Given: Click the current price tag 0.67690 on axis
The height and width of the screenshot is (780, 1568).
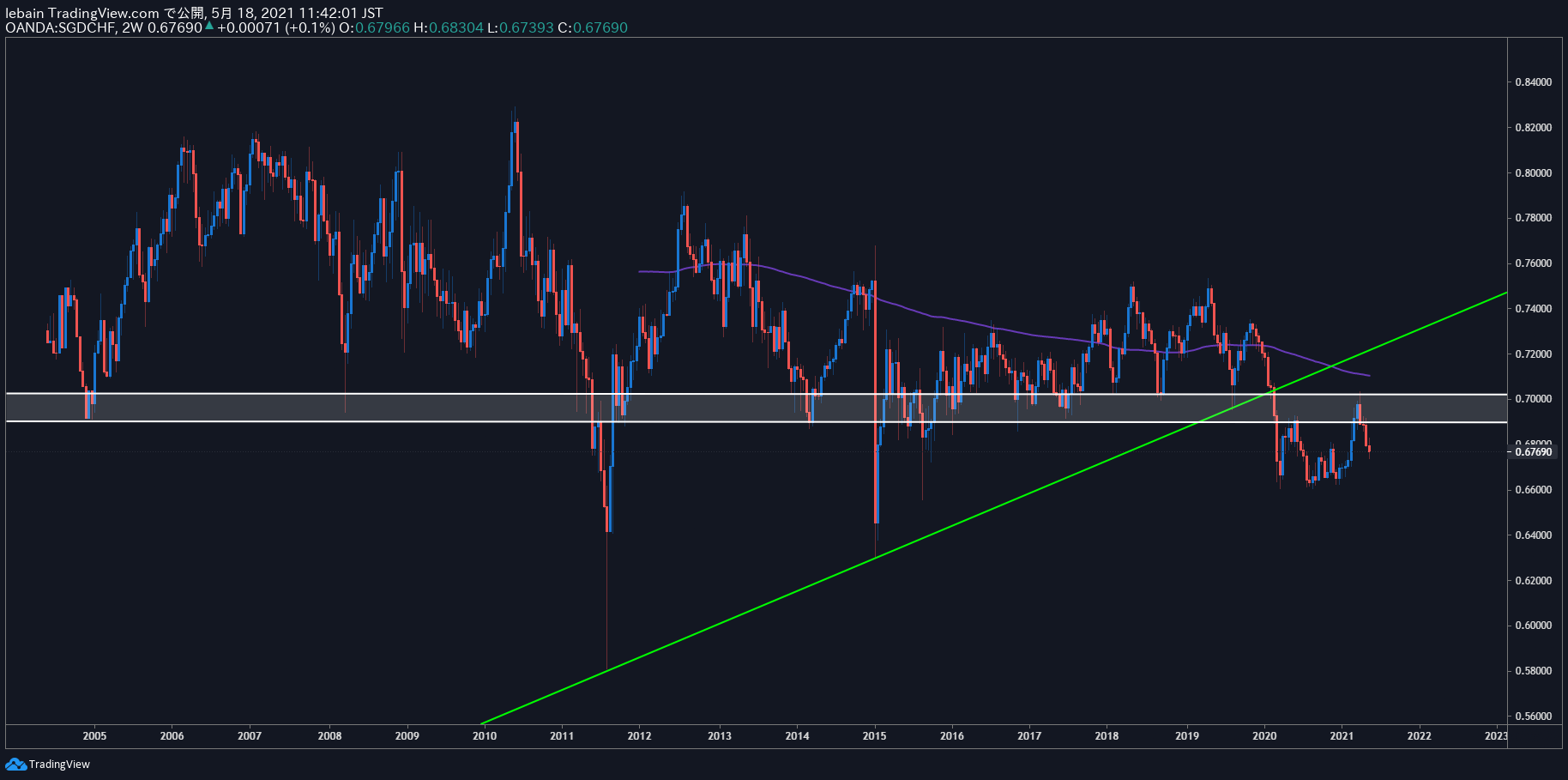Looking at the screenshot, I should (x=1534, y=451).
